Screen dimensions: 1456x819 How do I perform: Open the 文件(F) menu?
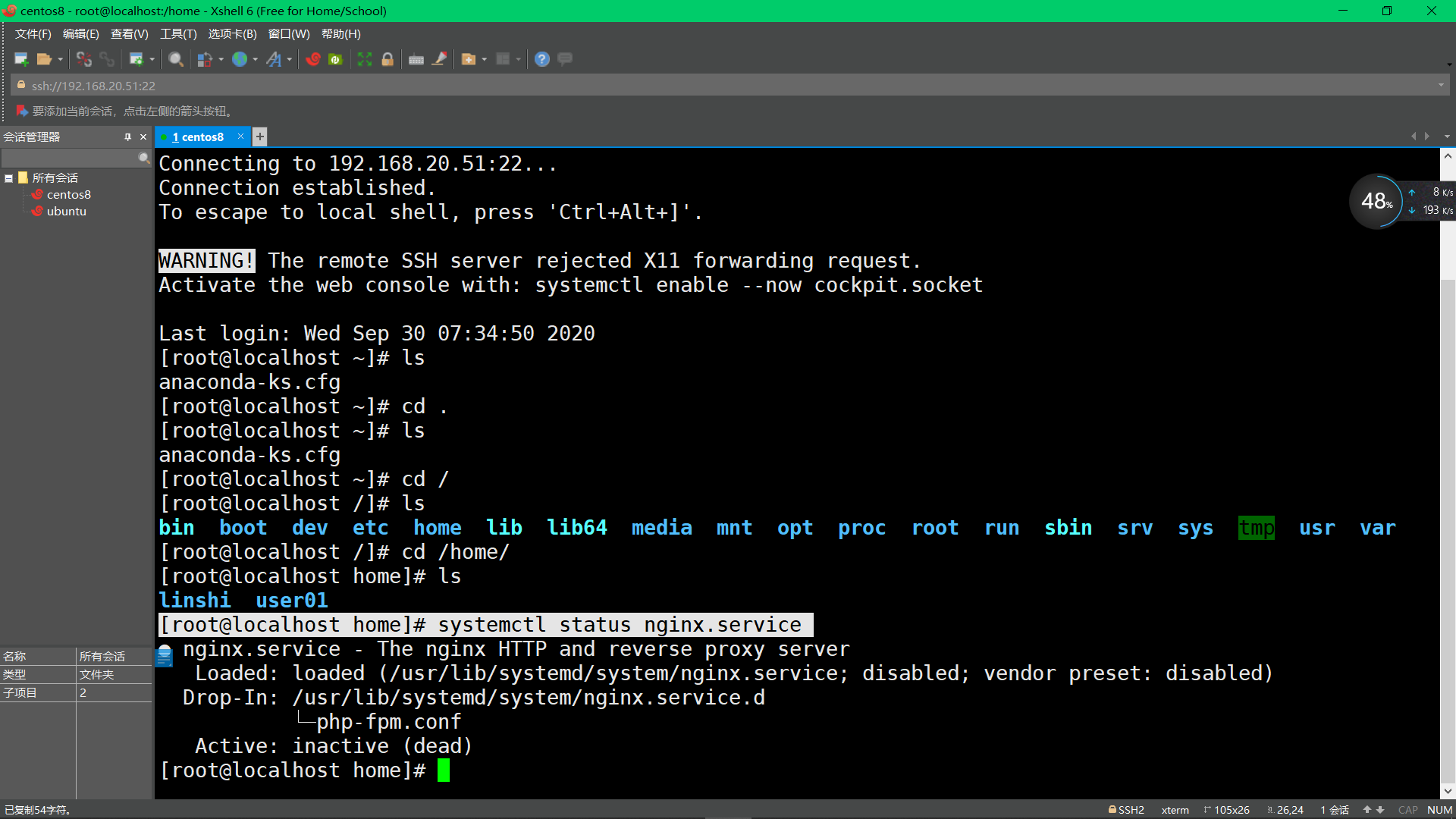point(33,34)
